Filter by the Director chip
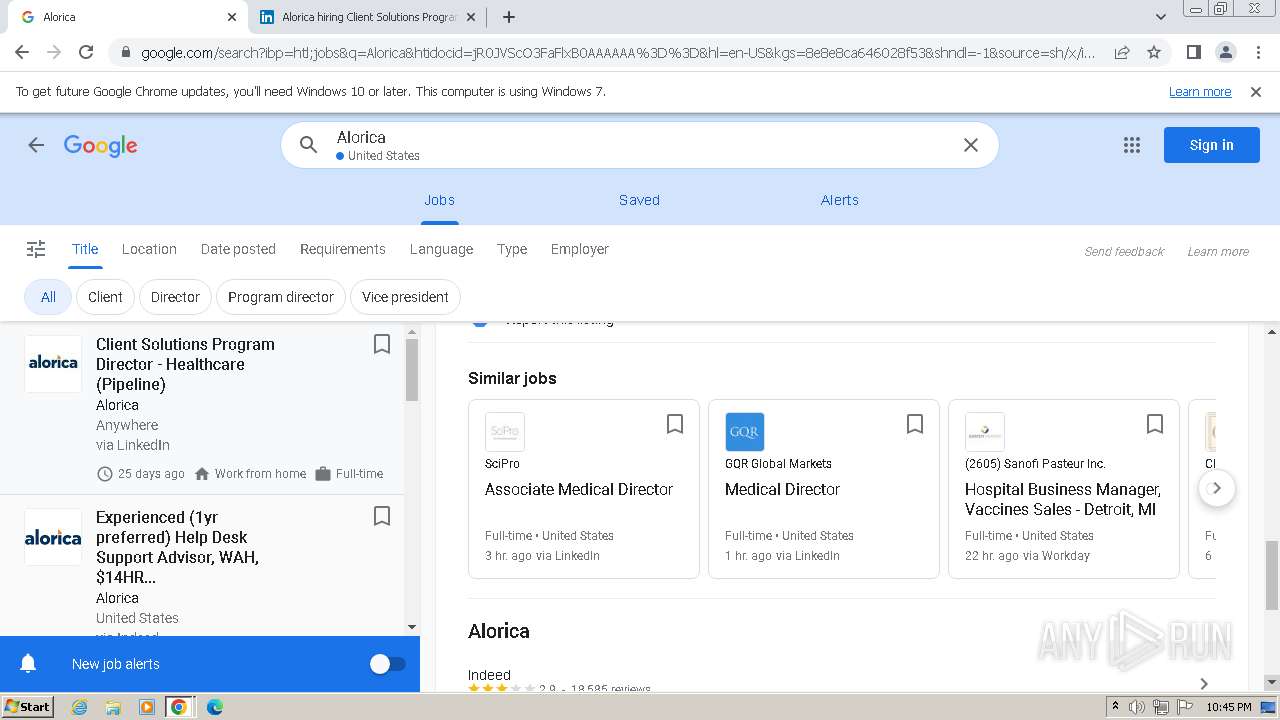The image size is (1280, 720). click(x=175, y=297)
